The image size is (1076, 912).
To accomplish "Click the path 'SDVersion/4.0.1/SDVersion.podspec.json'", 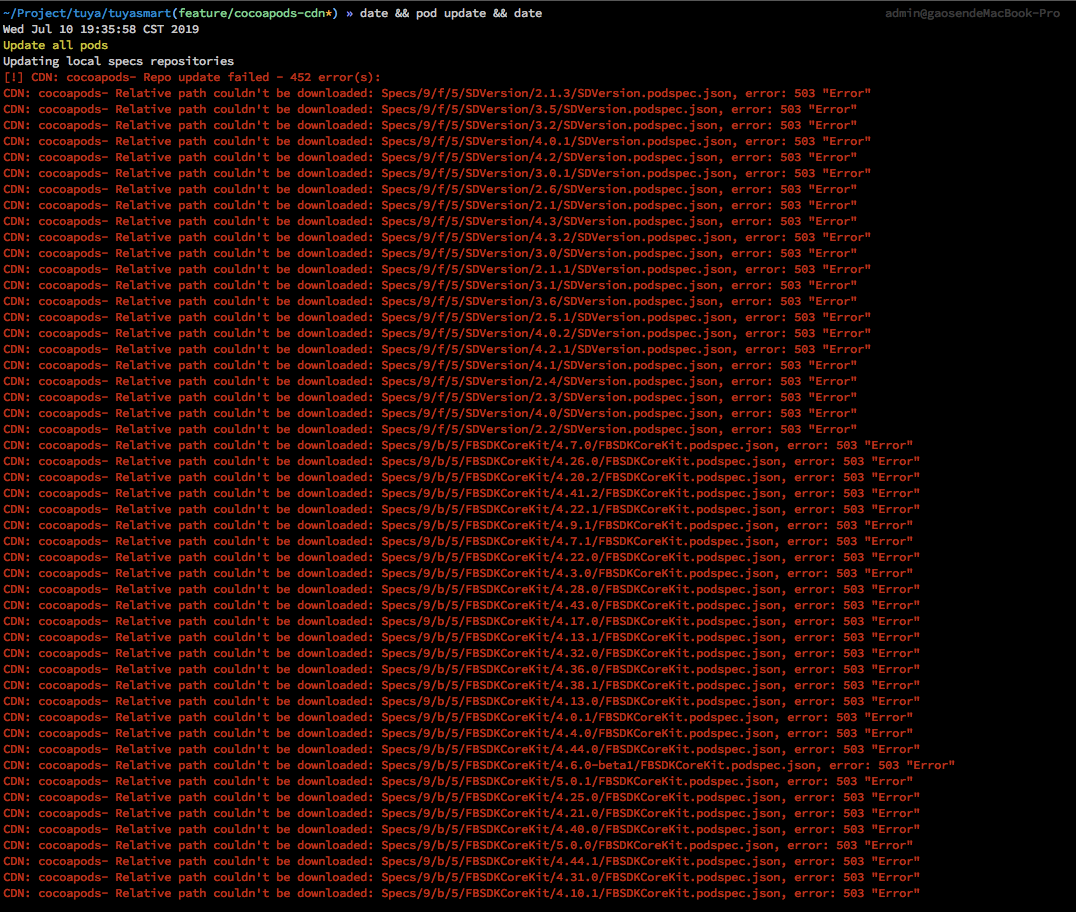I will pos(598,141).
